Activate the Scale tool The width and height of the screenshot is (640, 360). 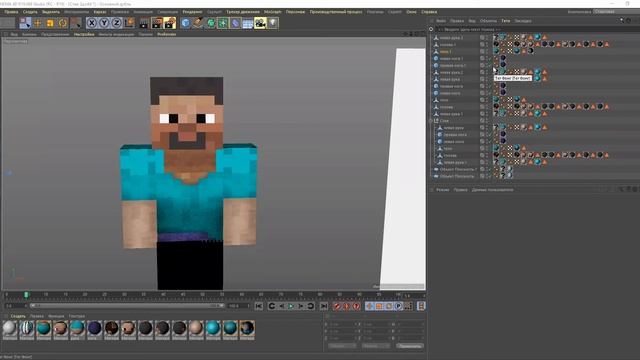[x=50, y=23]
